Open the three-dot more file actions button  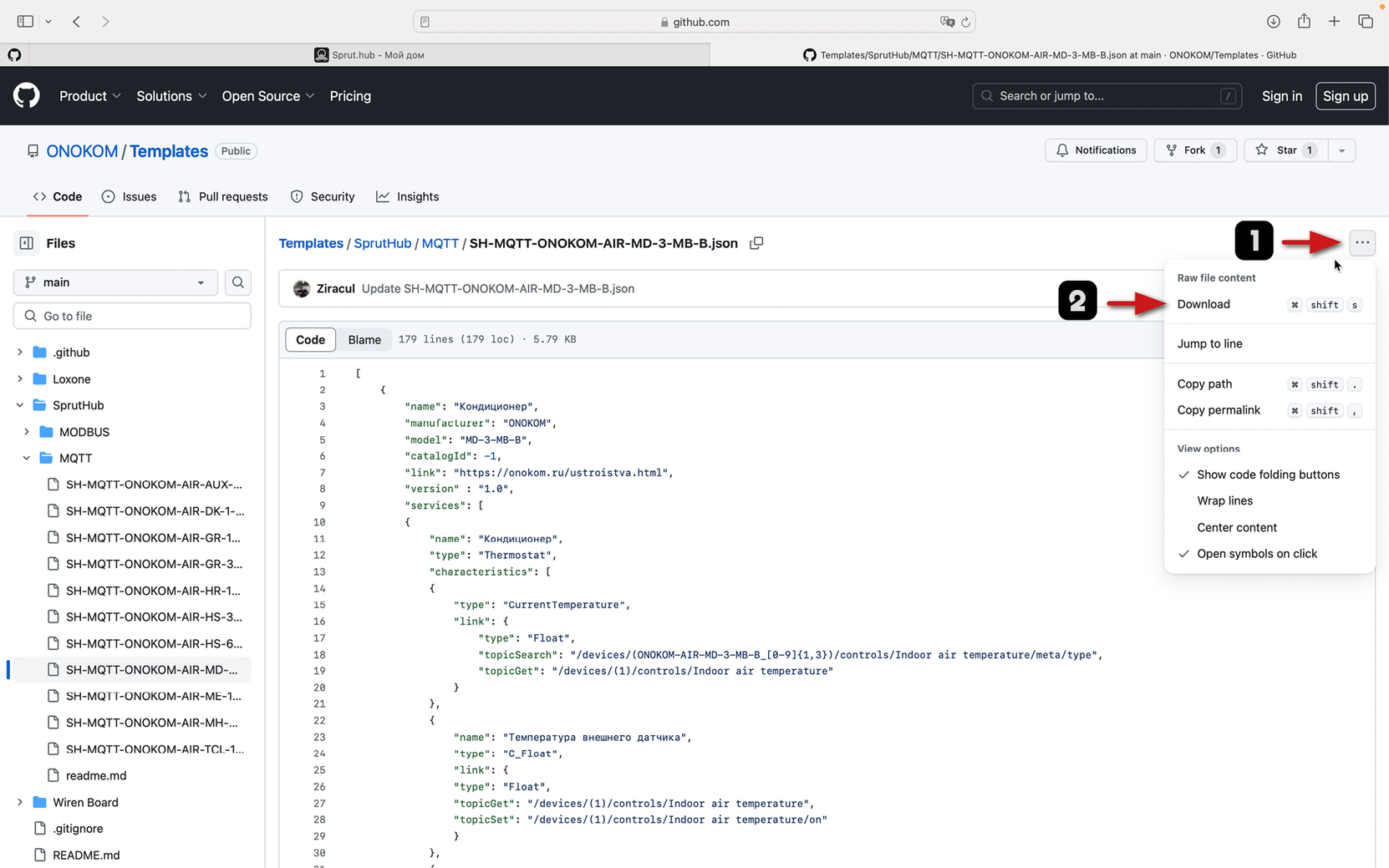(1362, 243)
